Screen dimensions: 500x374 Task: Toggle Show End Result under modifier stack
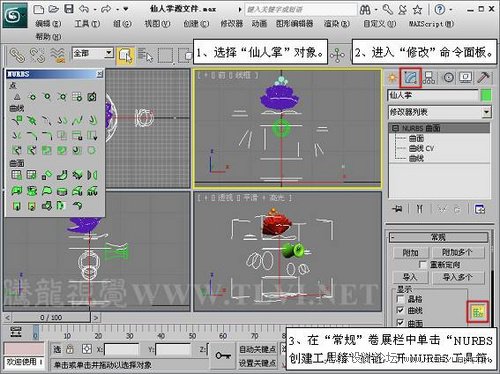point(419,209)
